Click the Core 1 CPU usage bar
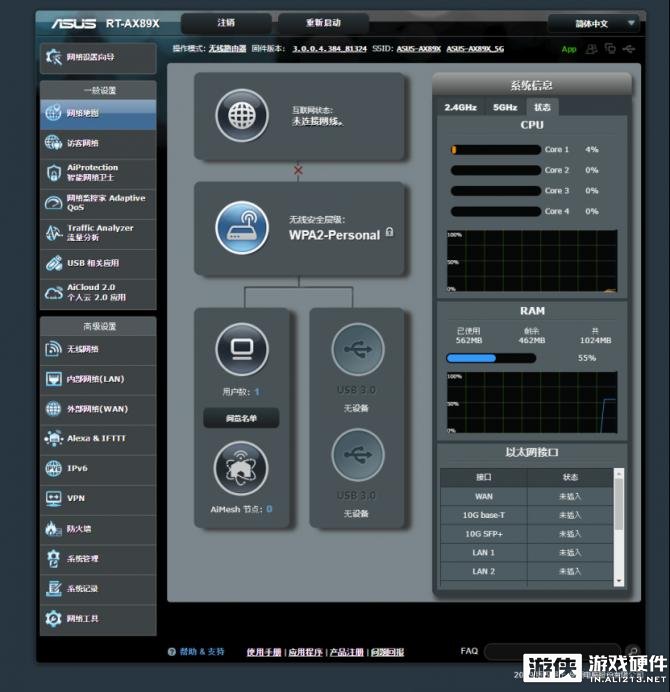 tap(496, 150)
